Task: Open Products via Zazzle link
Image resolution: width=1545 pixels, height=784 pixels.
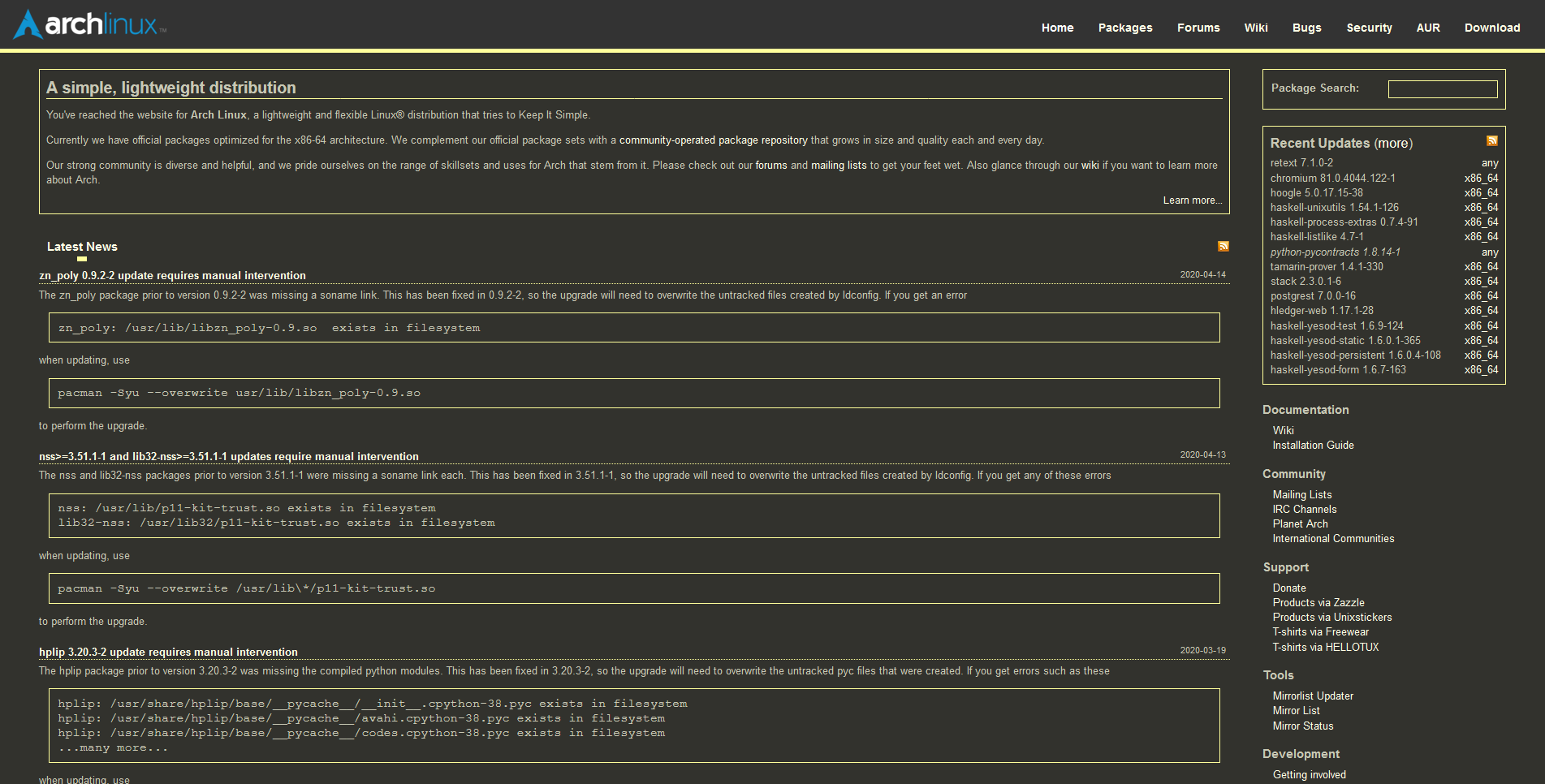Action: [1318, 603]
